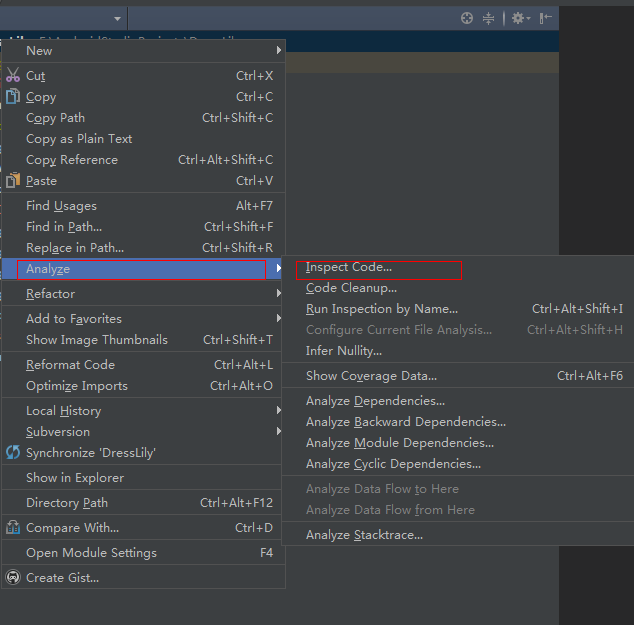This screenshot has width=634, height=625.
Task: Click the Create Gist GitHub icon
Action: tap(13, 577)
